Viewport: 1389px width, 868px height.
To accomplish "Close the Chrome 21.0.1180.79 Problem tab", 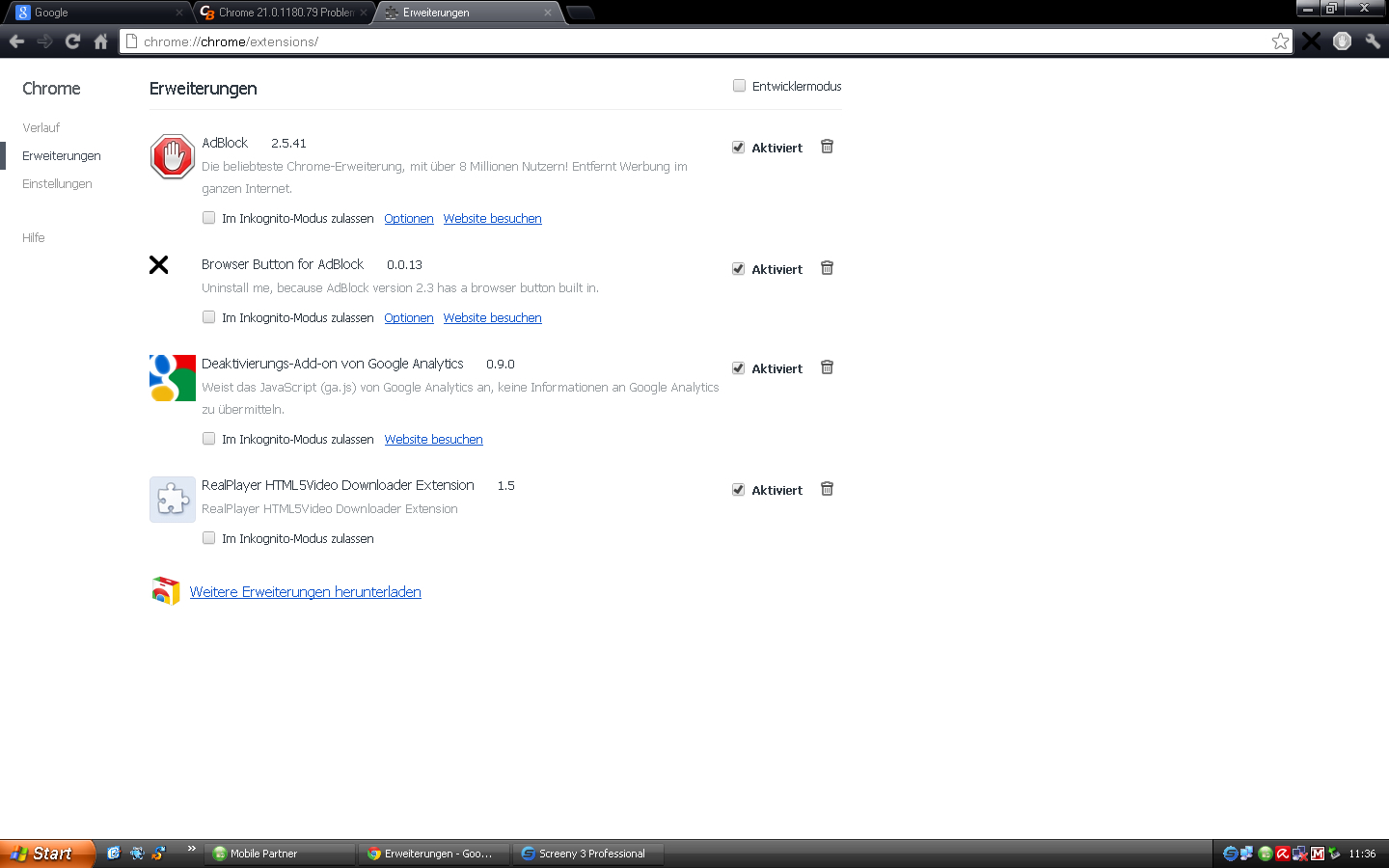I will coord(363,13).
